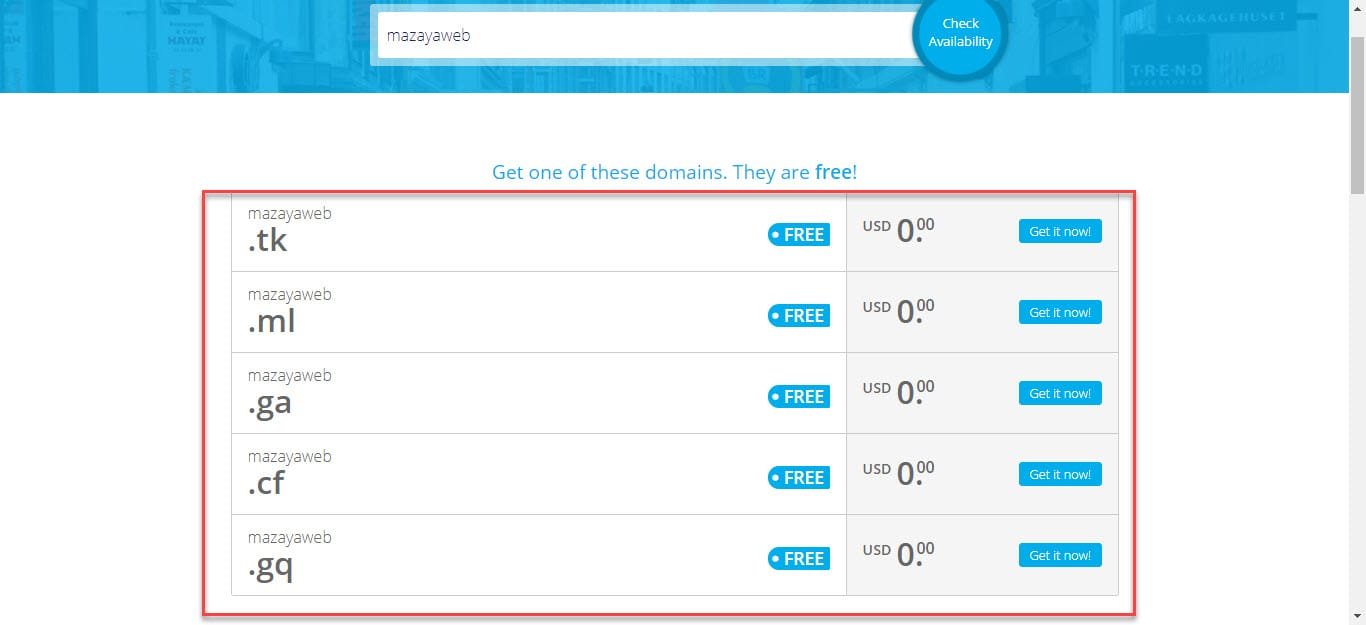
Task: Click the scrollbar up arrow
Action: coord(1357,8)
